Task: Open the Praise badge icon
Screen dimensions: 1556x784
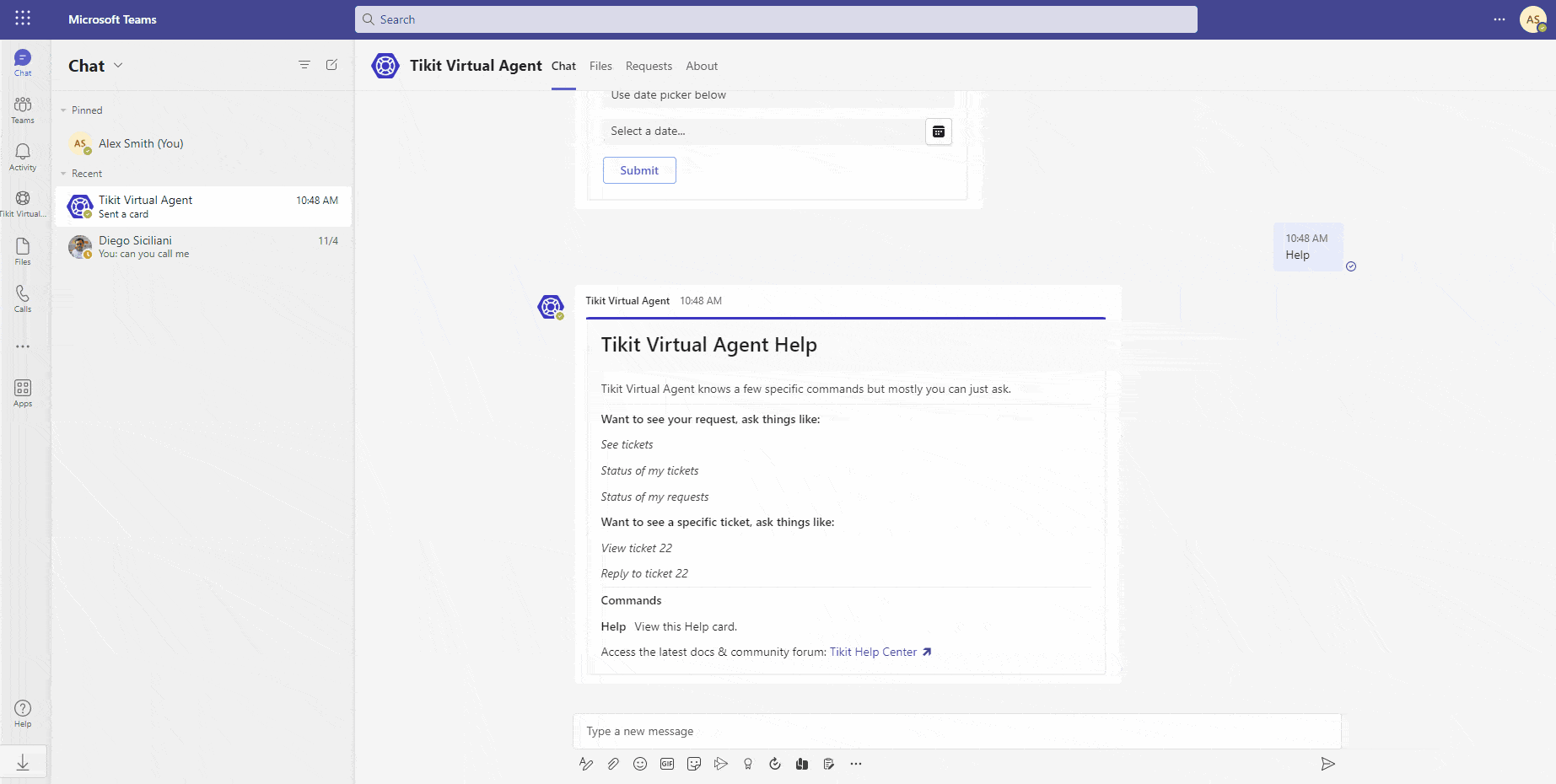Action: tap(748, 764)
